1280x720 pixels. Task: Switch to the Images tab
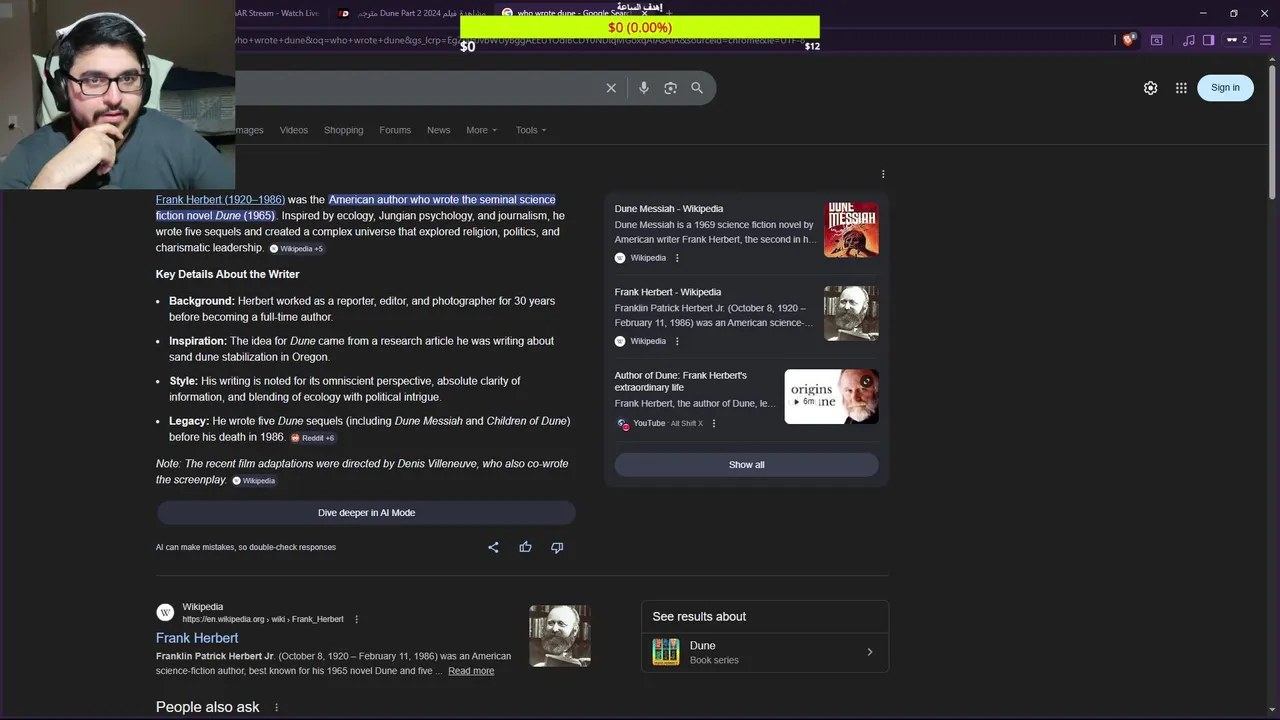click(249, 130)
